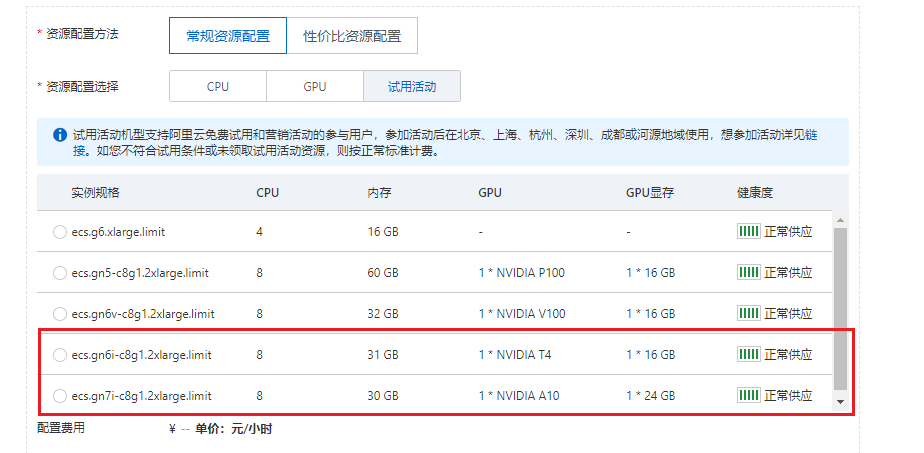Select ecs.gn6i-c8g1.2xlarge.limit radio button
The image size is (924, 453).
click(x=60, y=355)
